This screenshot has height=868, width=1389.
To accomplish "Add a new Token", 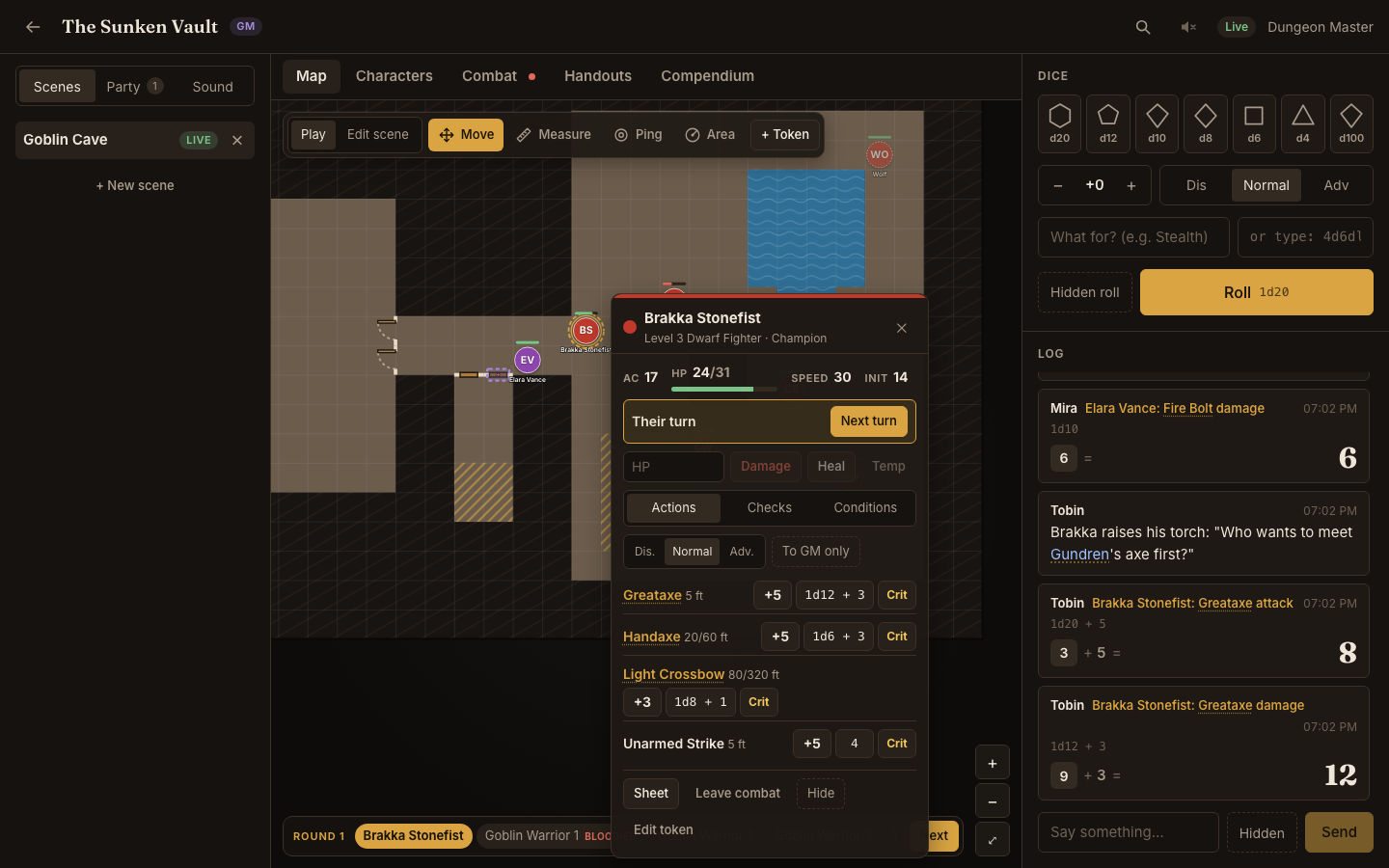I will (x=785, y=135).
